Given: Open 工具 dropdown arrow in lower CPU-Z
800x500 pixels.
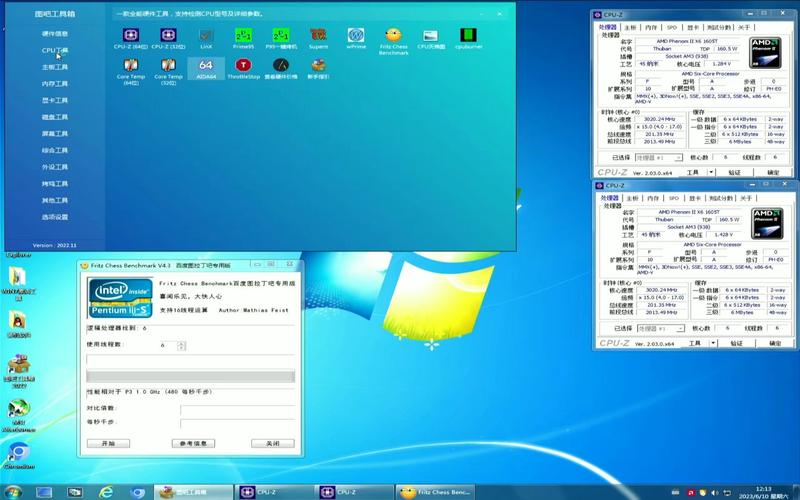Looking at the screenshot, I should pyautogui.click(x=713, y=343).
